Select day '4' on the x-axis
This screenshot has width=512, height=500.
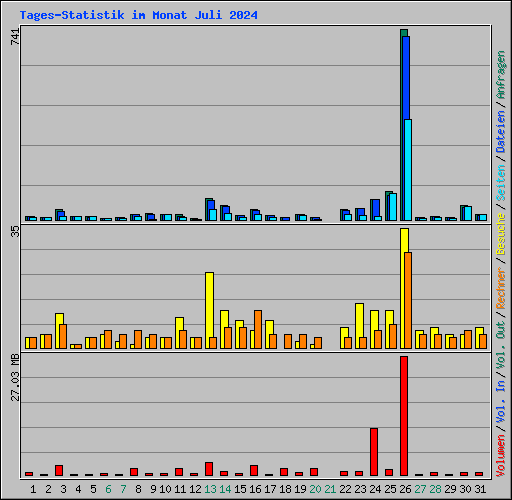(78, 489)
